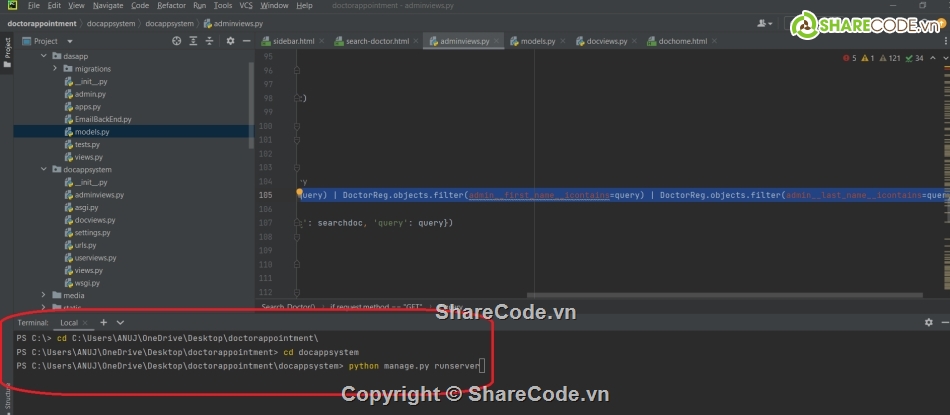Close the search-doctor.html tab
The image size is (950, 415).
[416, 41]
